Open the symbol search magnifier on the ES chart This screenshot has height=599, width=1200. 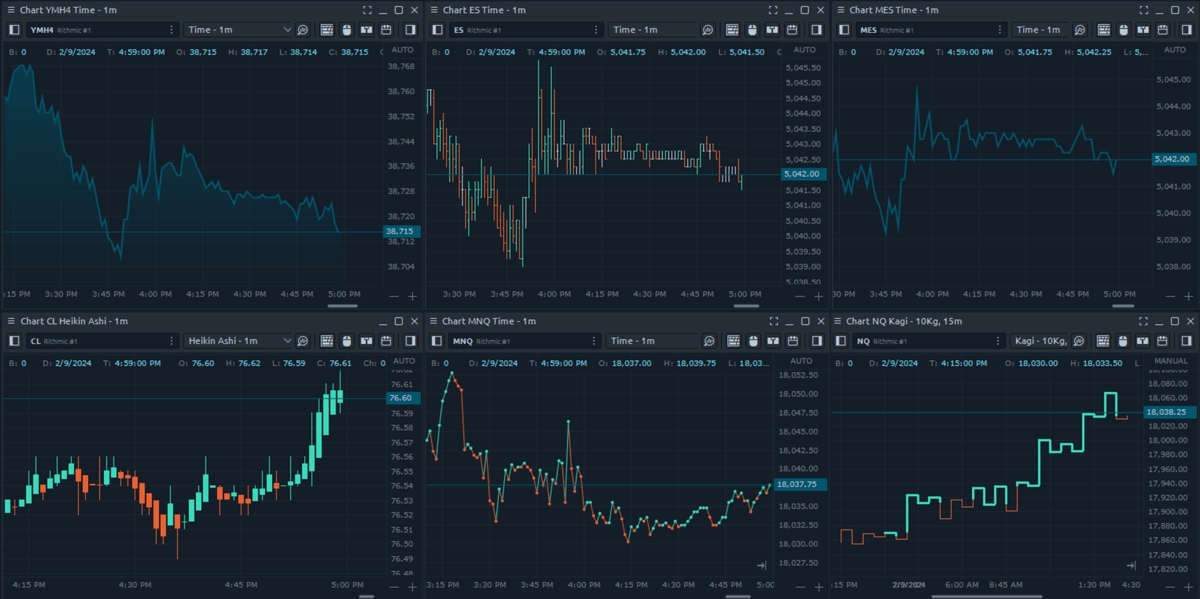(706, 29)
